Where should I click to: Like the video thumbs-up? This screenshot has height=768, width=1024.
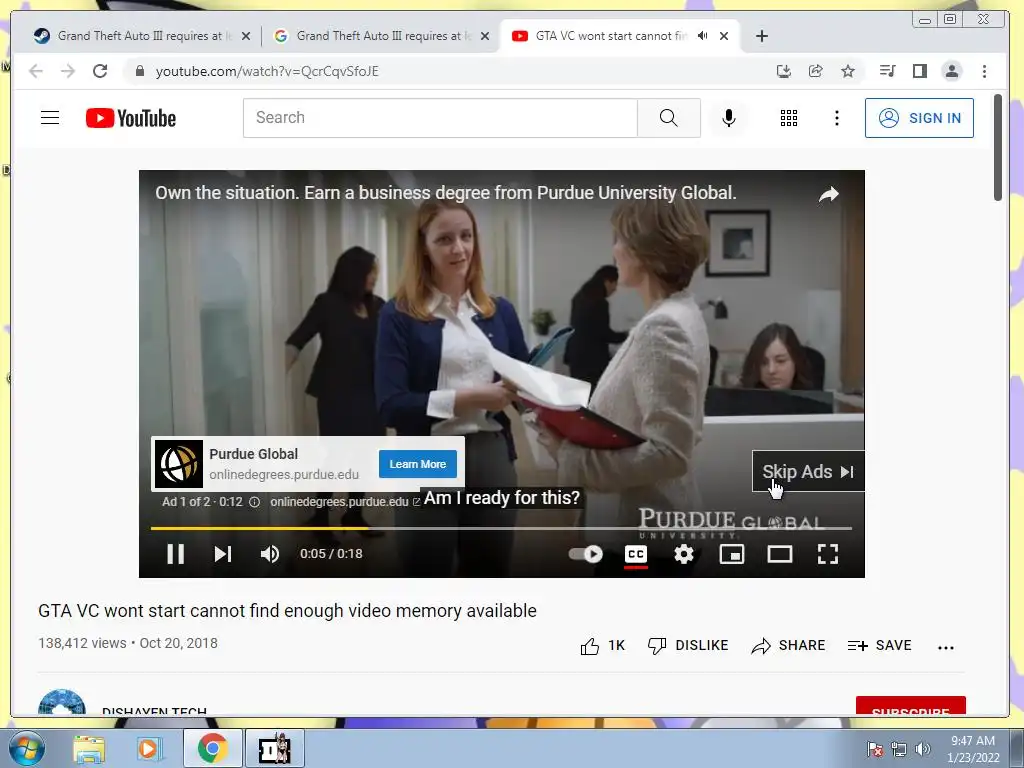point(602,646)
